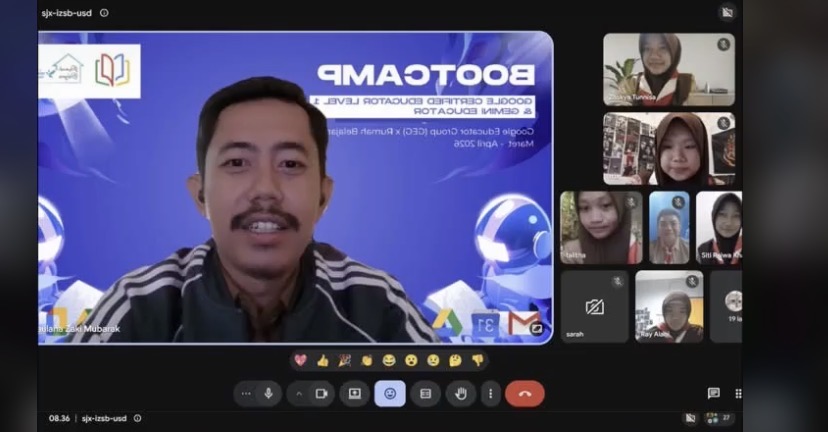Click the '08.36' time in bottom bar
The width and height of the screenshot is (828, 432).
(59, 418)
